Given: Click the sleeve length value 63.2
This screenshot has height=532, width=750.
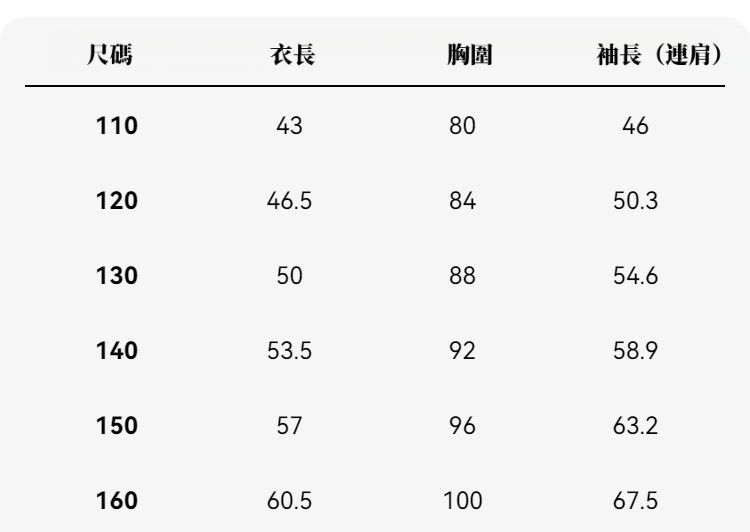Looking at the screenshot, I should (634, 426).
